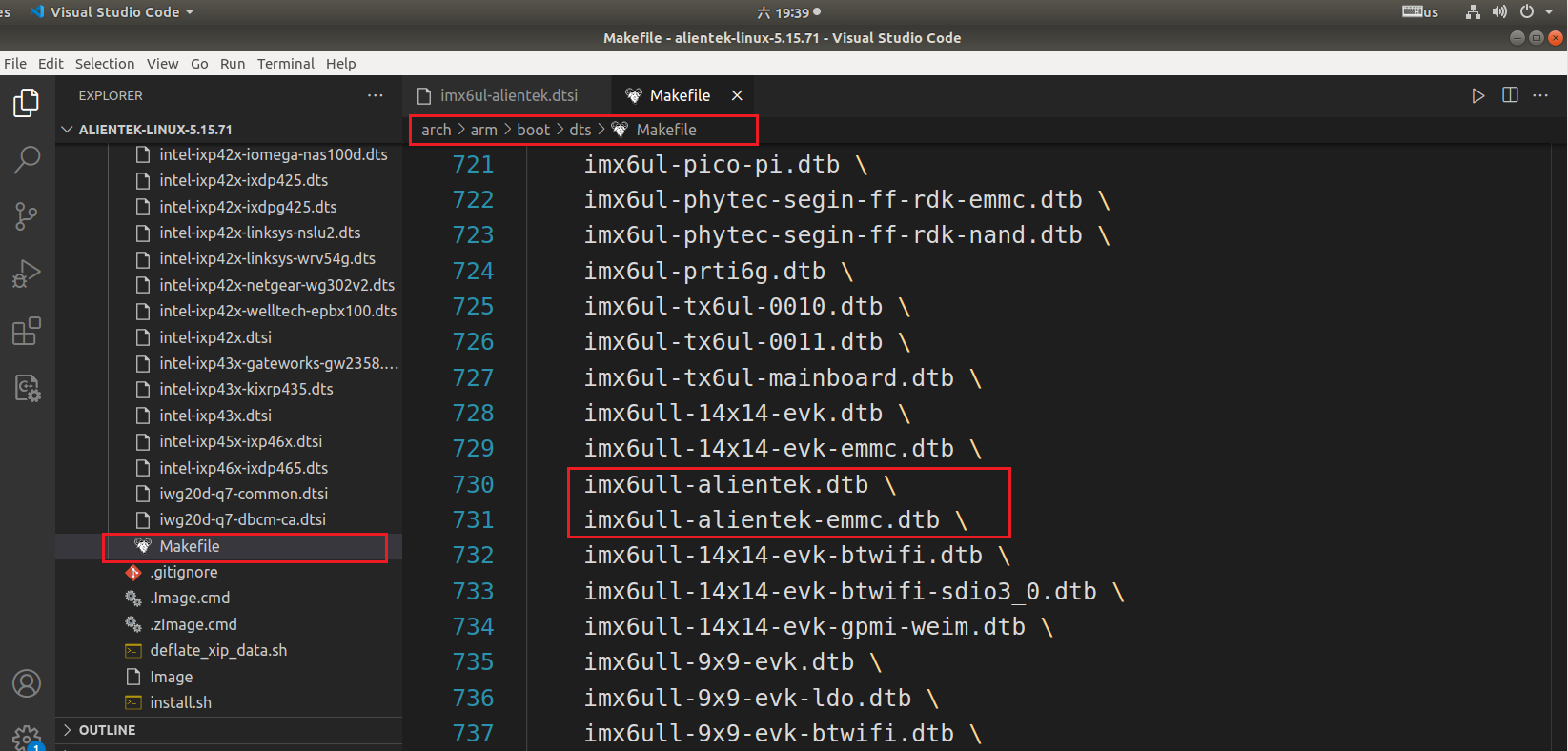Open the network status icon in top bar

point(1473,12)
